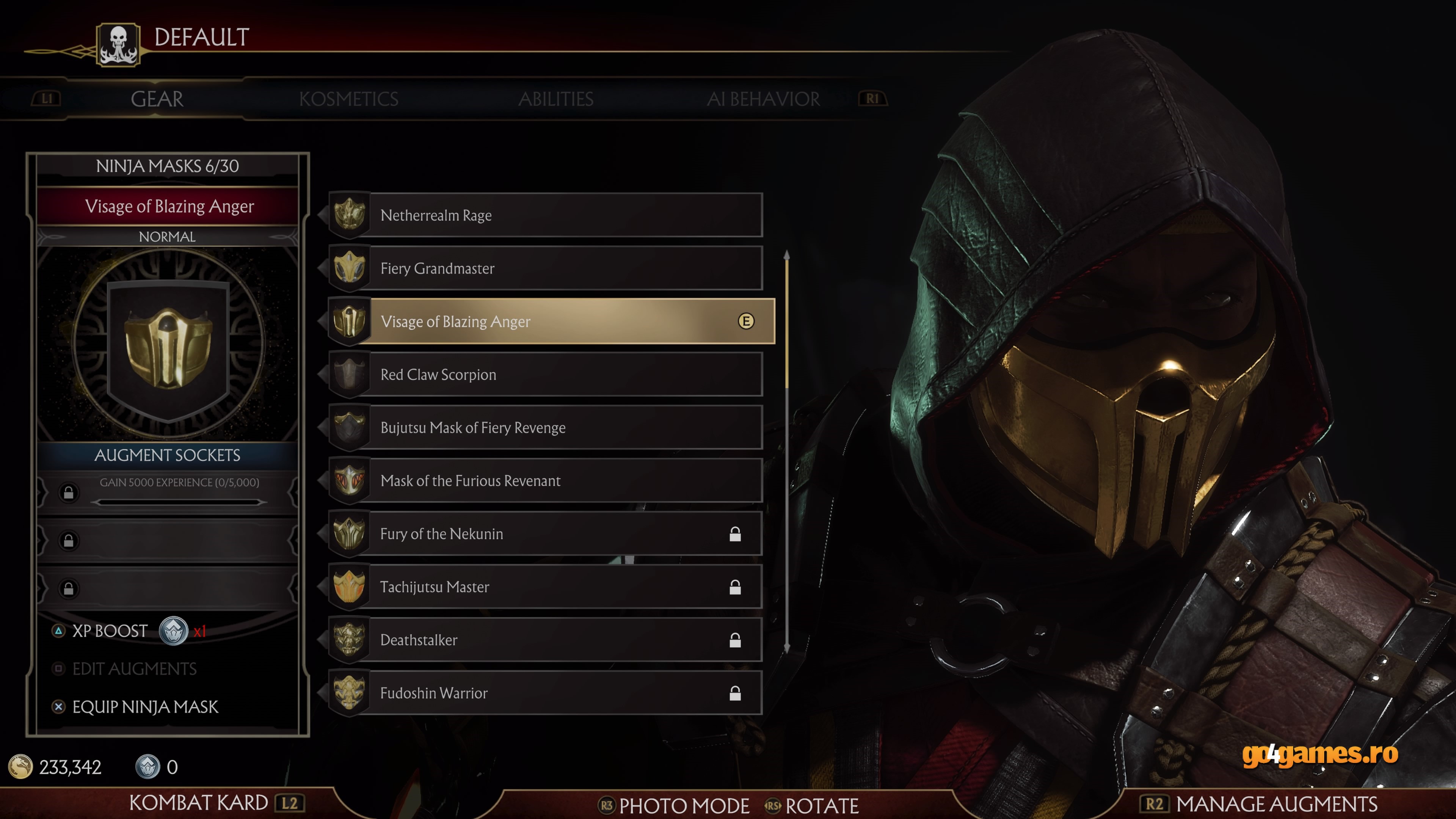Click the gold koins currency icon

20,767
